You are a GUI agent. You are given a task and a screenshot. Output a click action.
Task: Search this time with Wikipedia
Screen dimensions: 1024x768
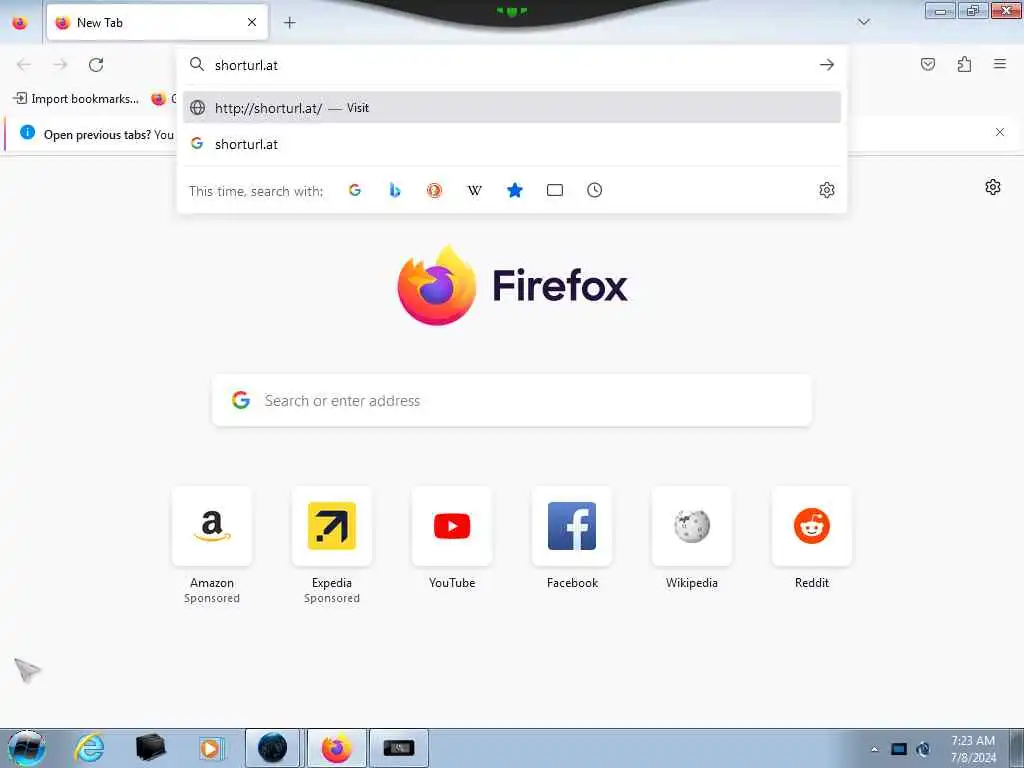click(475, 190)
